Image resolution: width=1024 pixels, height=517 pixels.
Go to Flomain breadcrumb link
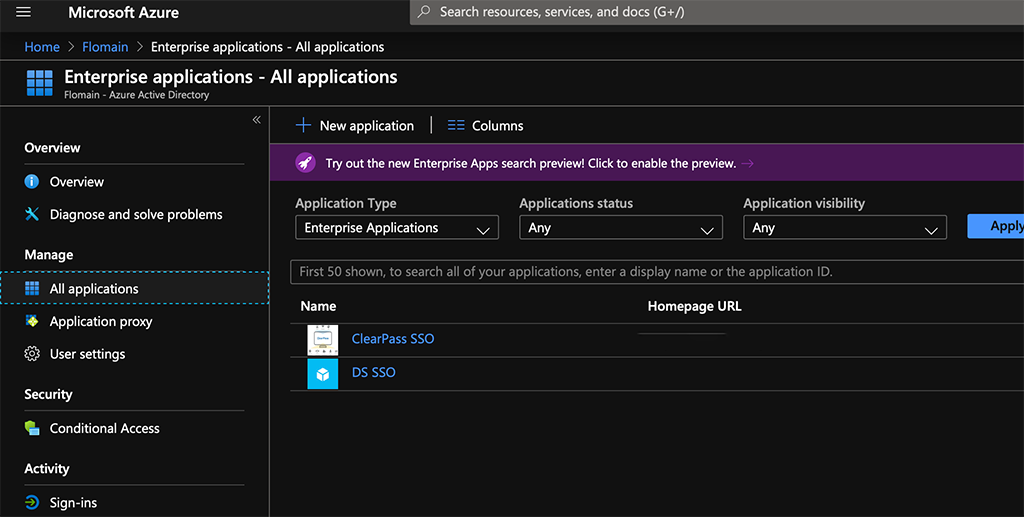(x=105, y=47)
